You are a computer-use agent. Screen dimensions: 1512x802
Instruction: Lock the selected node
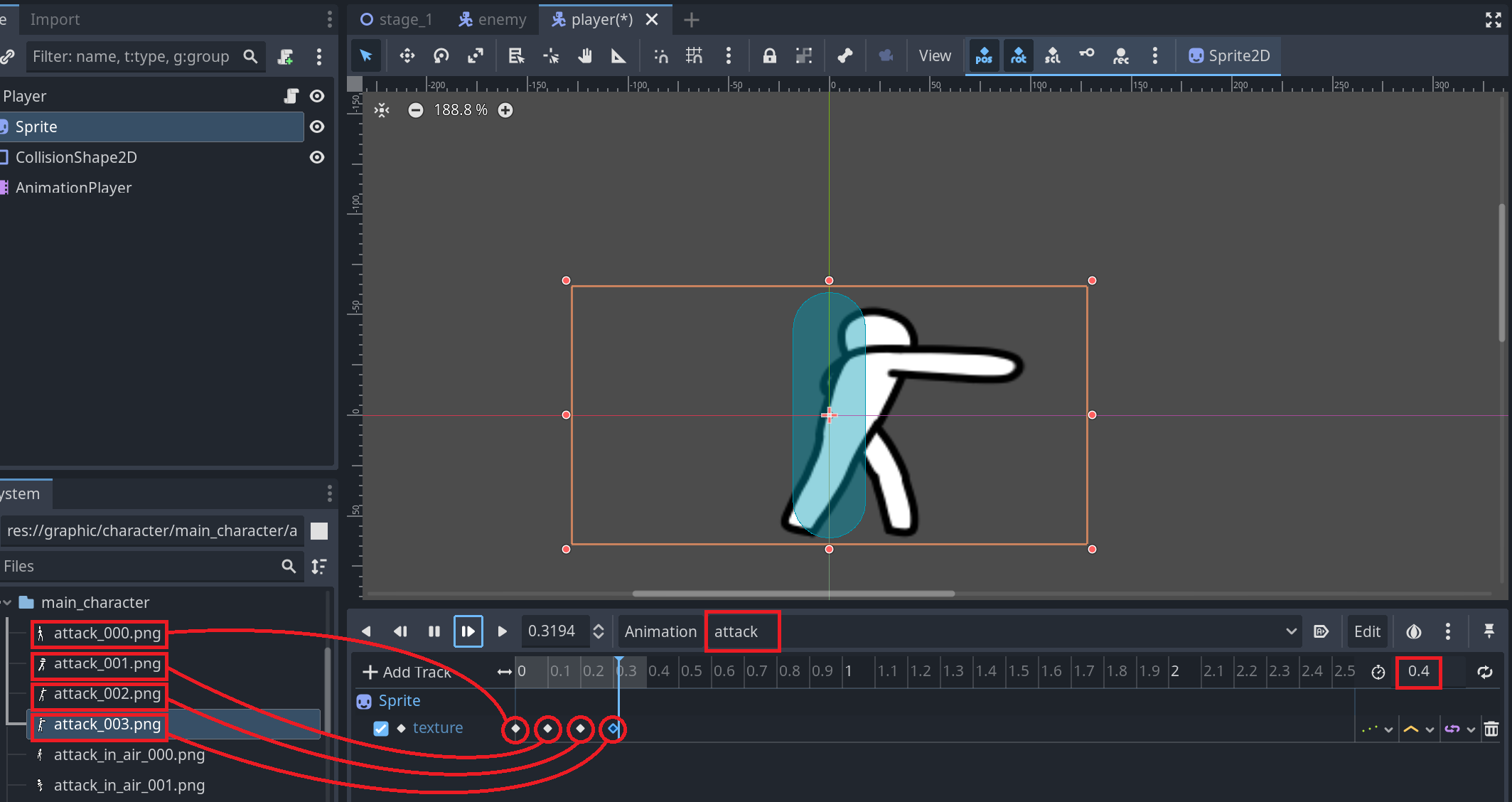coord(769,56)
